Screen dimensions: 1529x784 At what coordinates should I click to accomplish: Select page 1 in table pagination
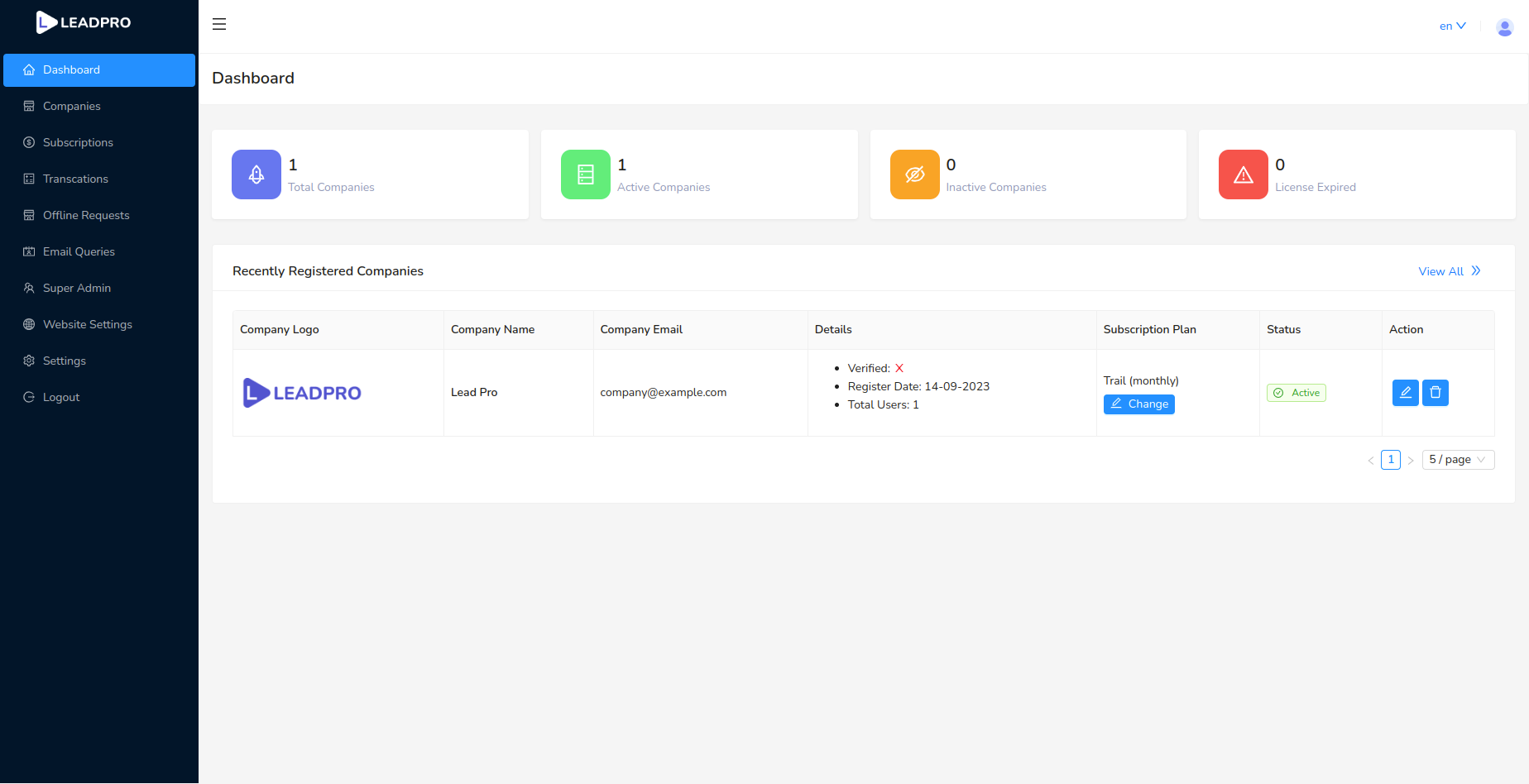point(1390,460)
